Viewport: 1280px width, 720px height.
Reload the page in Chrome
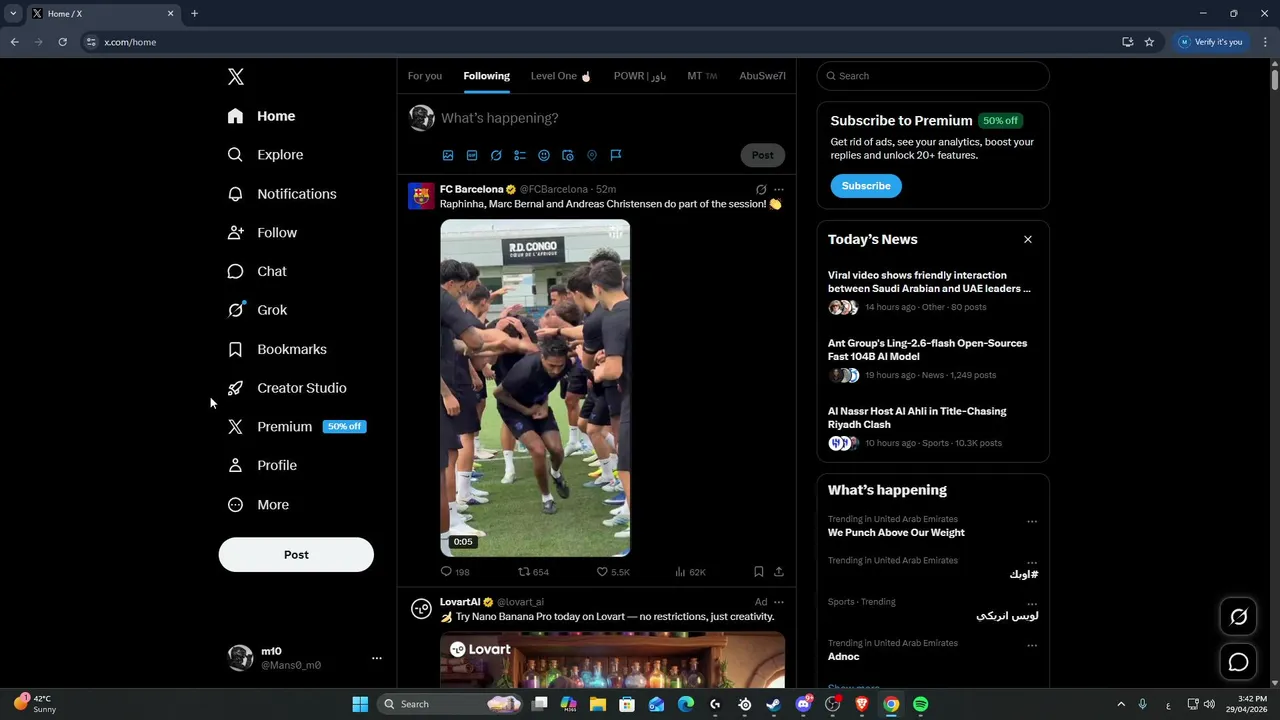coord(62,42)
